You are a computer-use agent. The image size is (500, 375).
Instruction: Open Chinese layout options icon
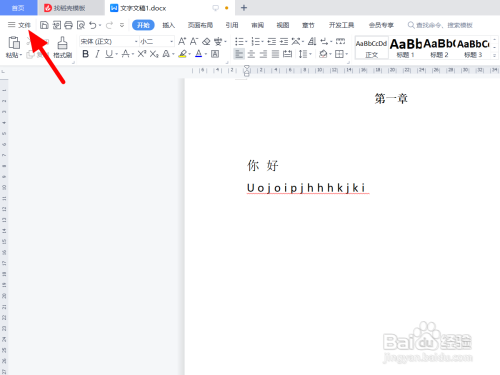coord(296,41)
